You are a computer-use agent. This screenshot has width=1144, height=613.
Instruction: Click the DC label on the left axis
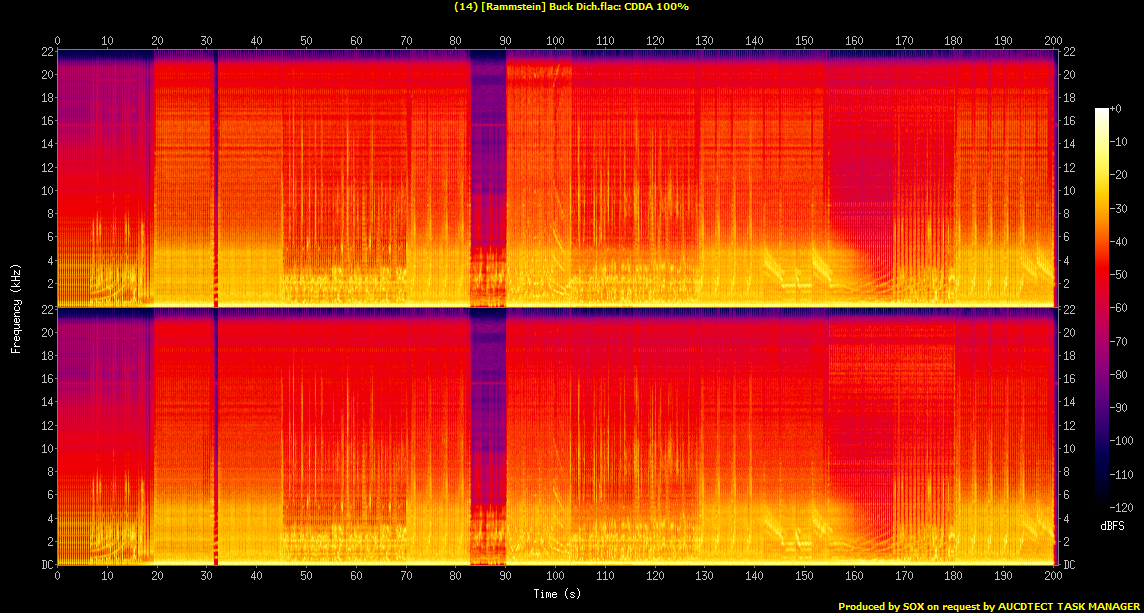click(46, 565)
